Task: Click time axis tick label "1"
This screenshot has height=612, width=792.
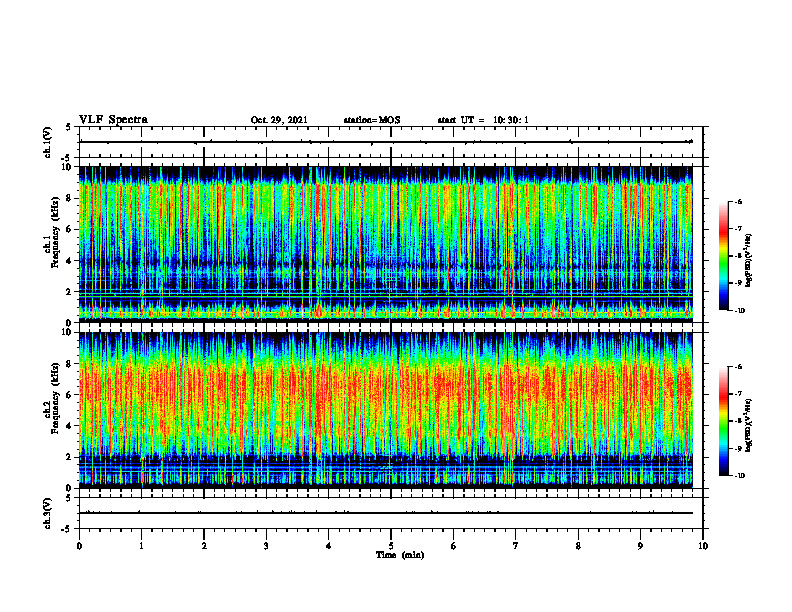Action: coord(141,546)
